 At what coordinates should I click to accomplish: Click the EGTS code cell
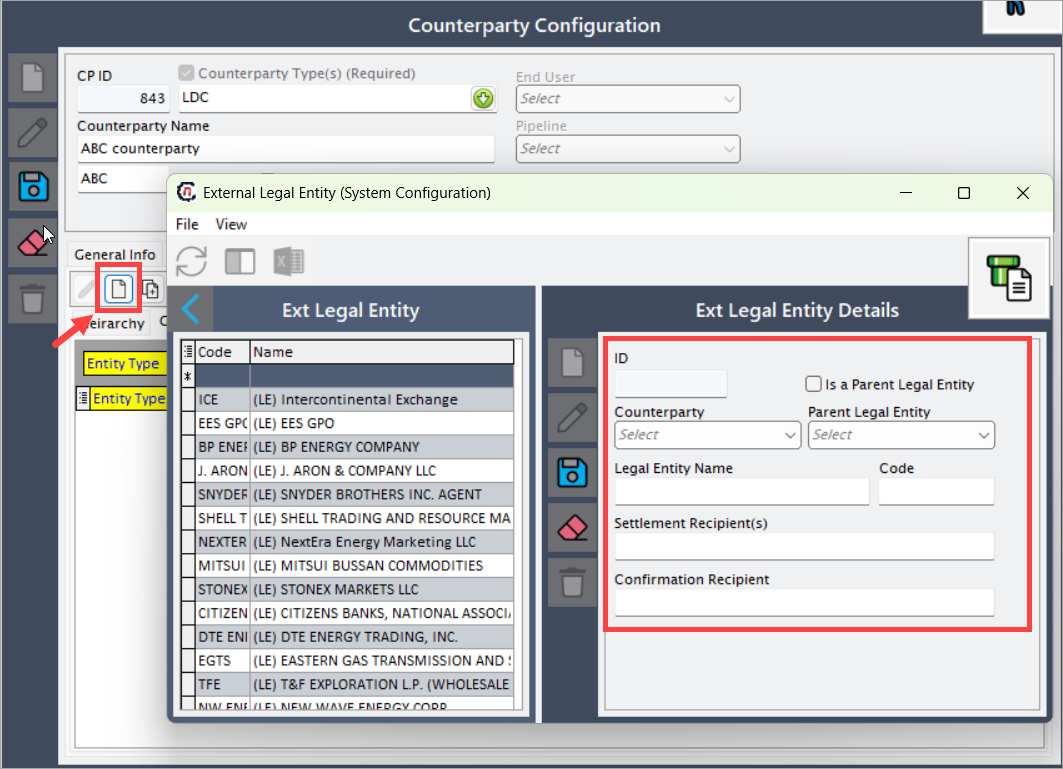[x=222, y=660]
